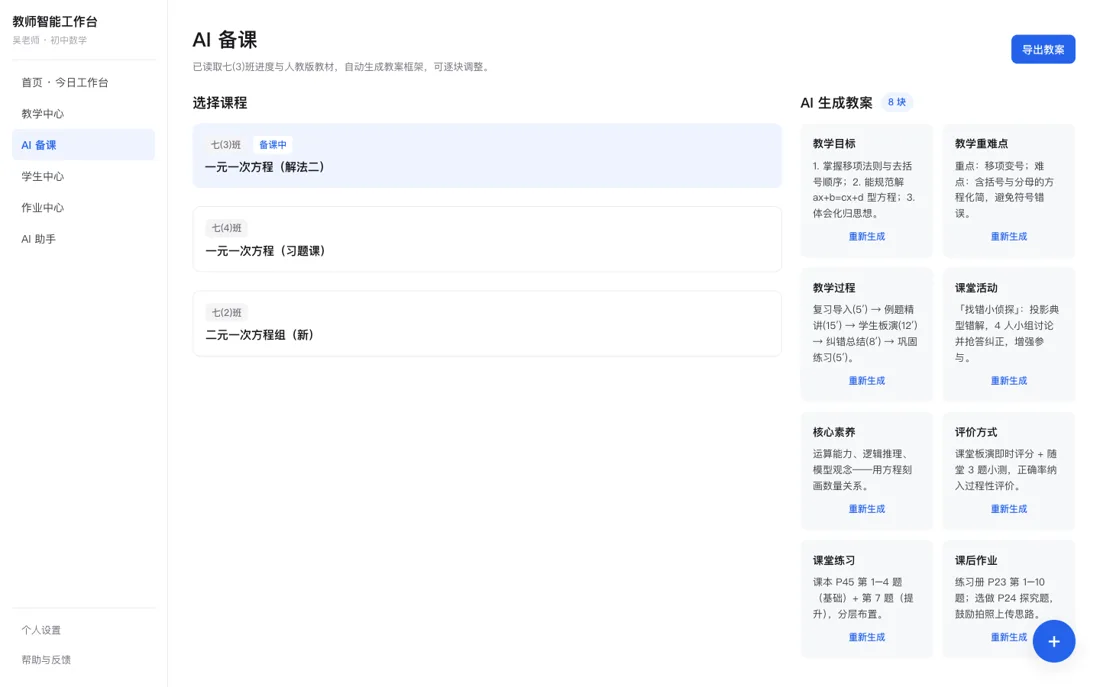Click the 掌握移项法则 objectives text
1100x687 pixels.
pyautogui.click(x=864, y=189)
